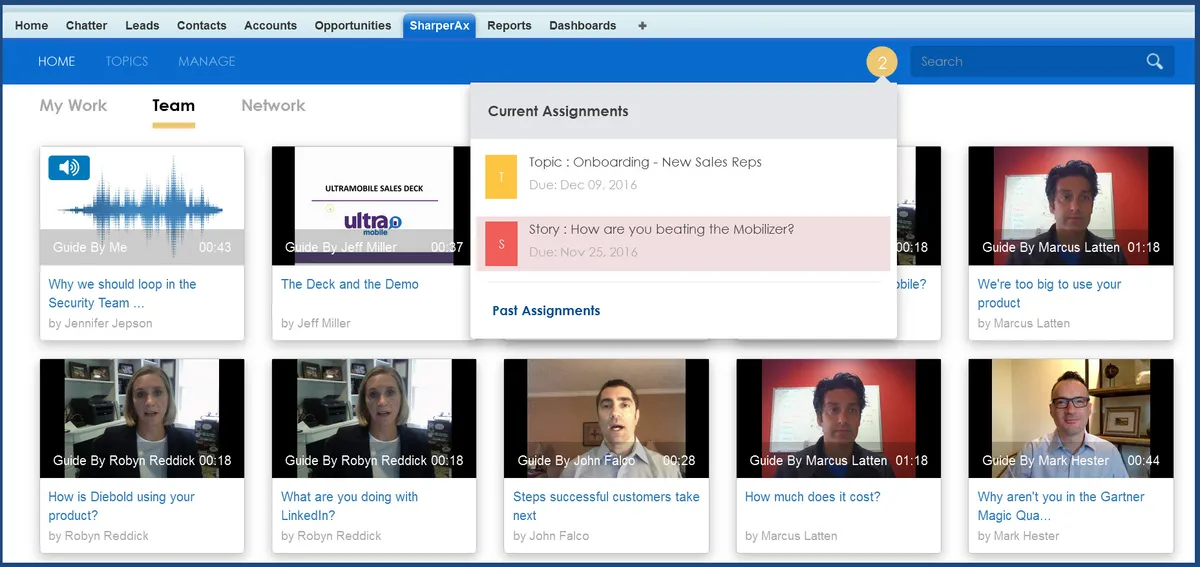
Task: Play Mark Hester's guide video thumbnail
Action: click(1071, 419)
